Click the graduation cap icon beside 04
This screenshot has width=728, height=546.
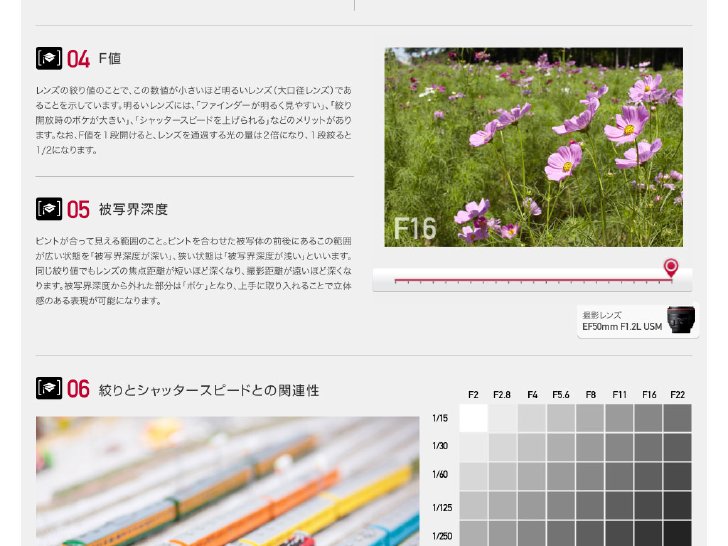[x=49, y=58]
